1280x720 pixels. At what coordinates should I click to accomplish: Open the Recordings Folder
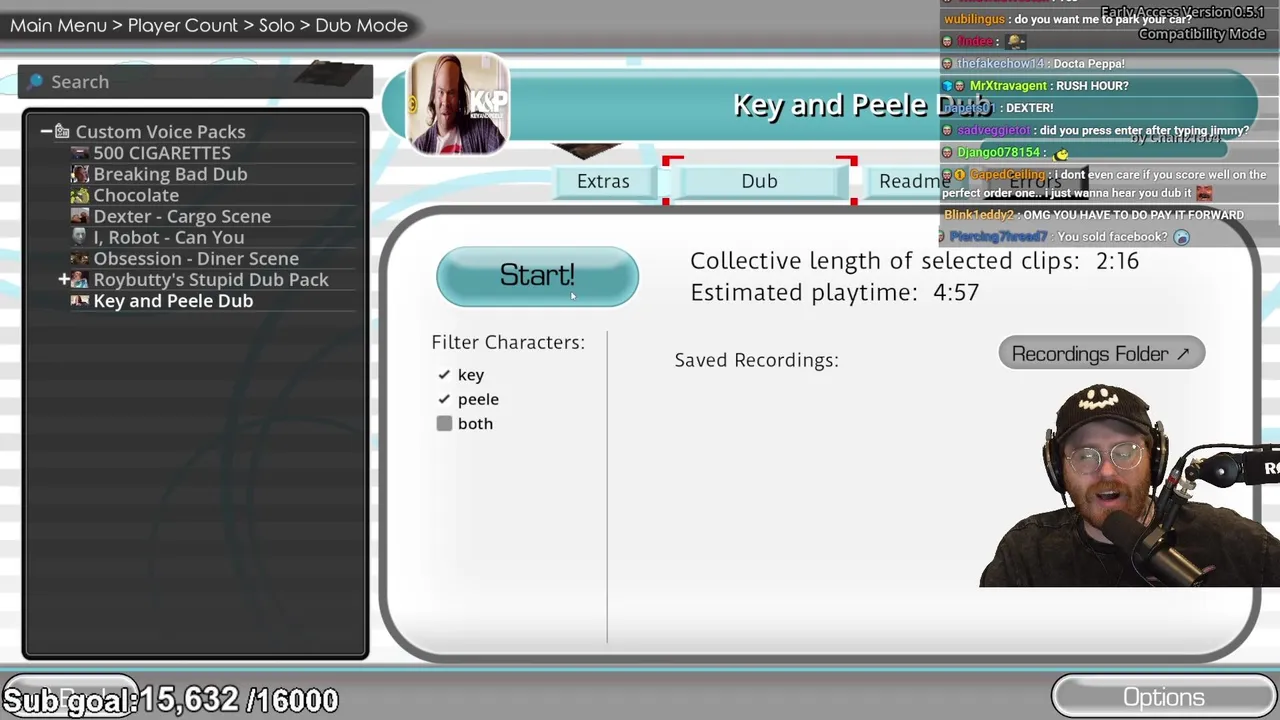coord(1101,353)
